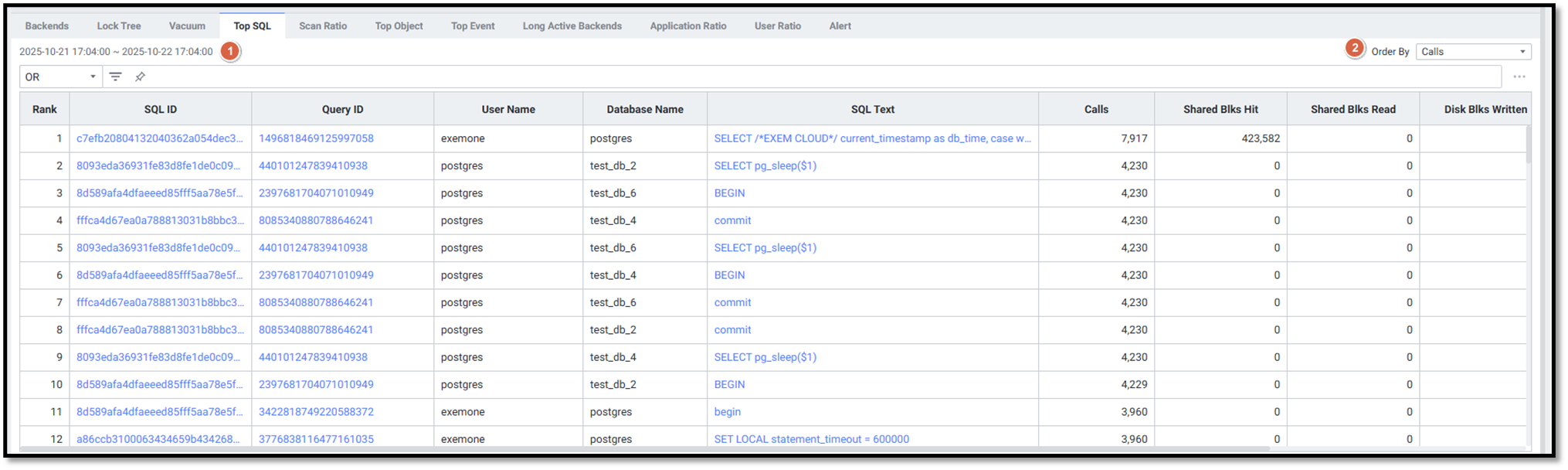The image size is (1568, 470).
Task: Sort by the Calls column header
Action: point(1095,109)
